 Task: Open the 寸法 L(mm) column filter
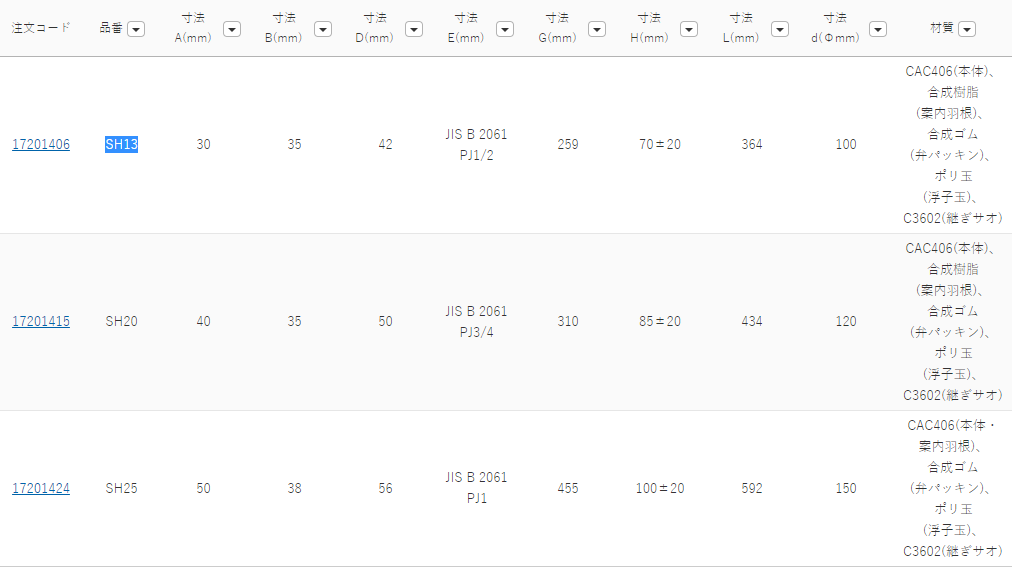[780, 29]
